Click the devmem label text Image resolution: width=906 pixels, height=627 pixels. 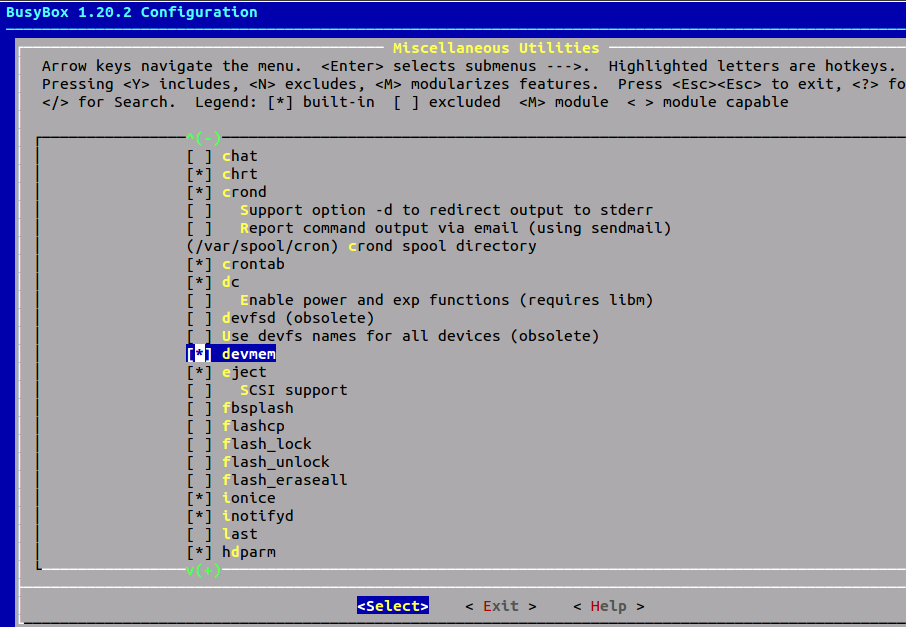pyautogui.click(x=249, y=354)
